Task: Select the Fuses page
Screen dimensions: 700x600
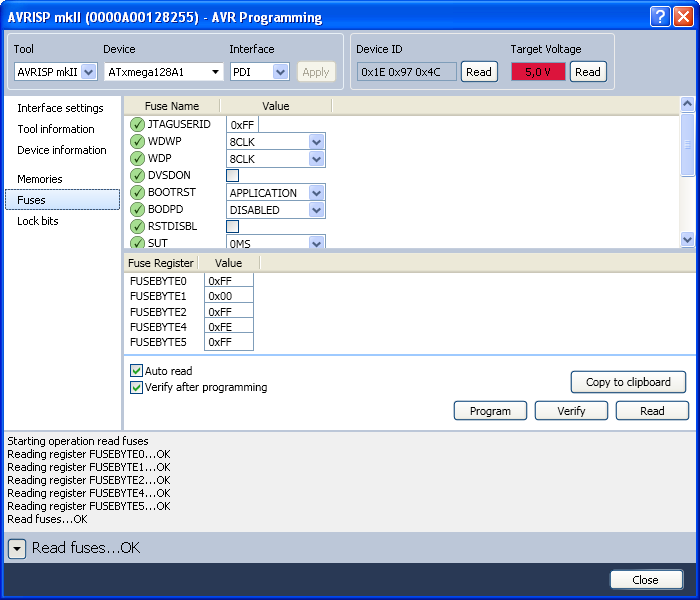Action: point(62,200)
